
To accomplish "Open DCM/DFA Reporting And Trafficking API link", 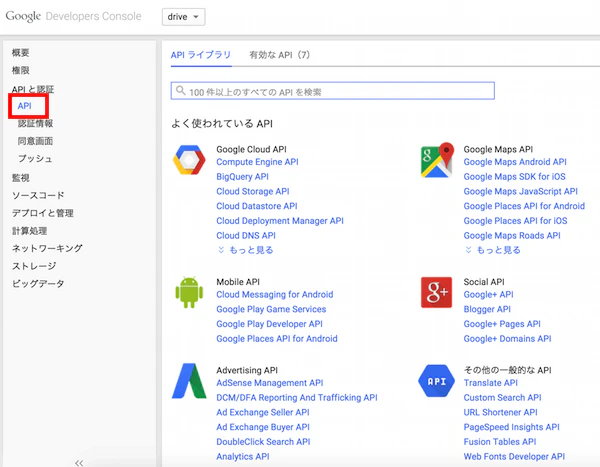I will (297, 397).
